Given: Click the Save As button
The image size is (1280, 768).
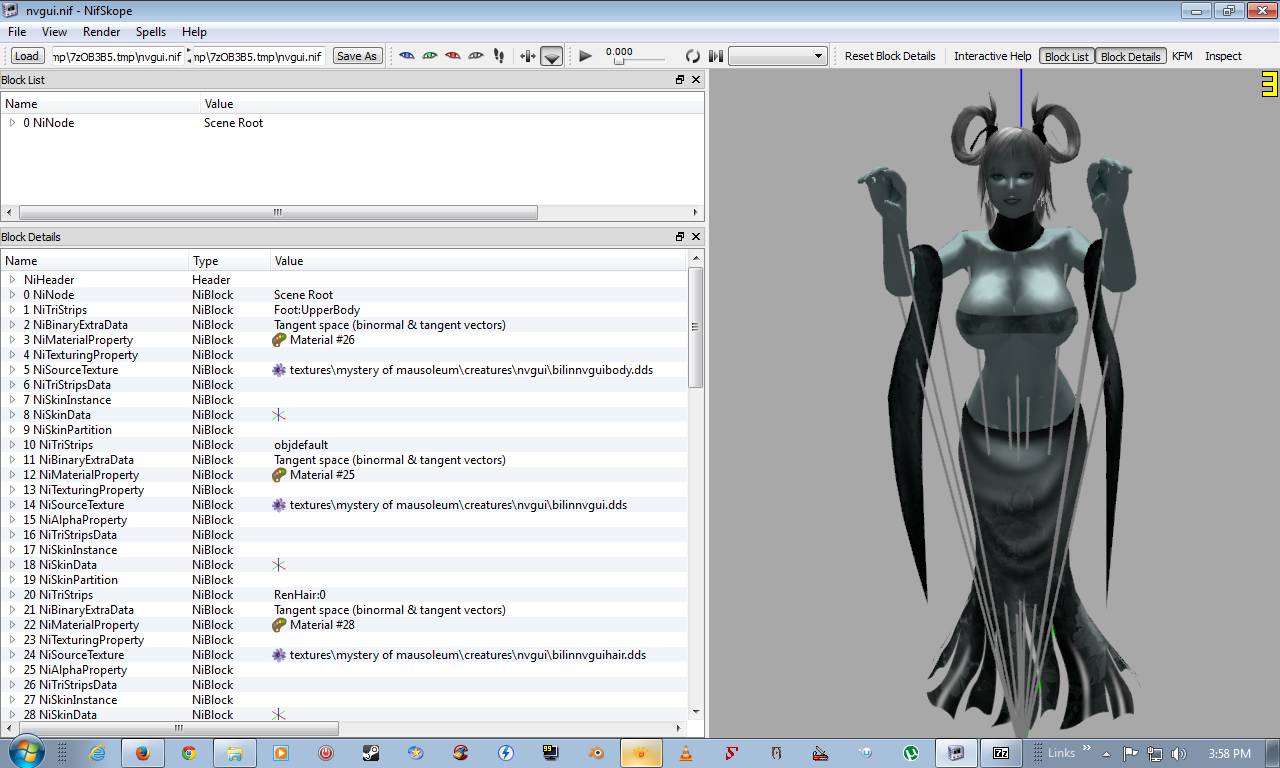Looking at the screenshot, I should [x=357, y=56].
